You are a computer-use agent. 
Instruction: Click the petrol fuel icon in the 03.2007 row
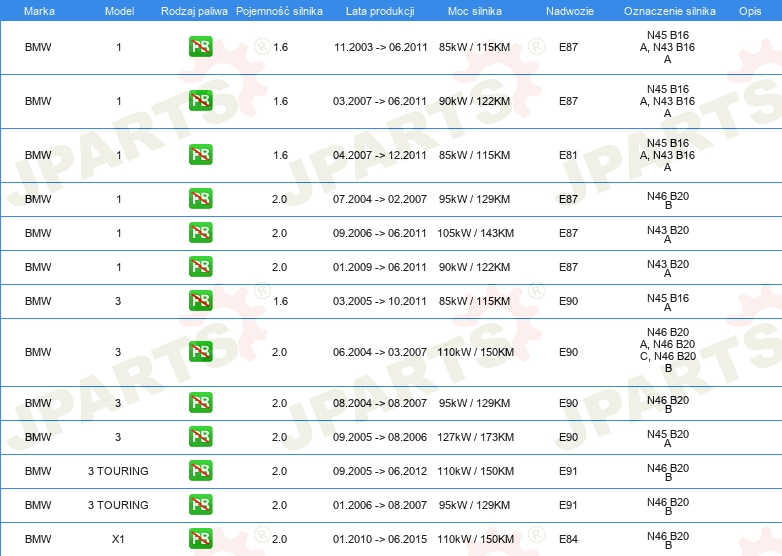pyautogui.click(x=200, y=101)
